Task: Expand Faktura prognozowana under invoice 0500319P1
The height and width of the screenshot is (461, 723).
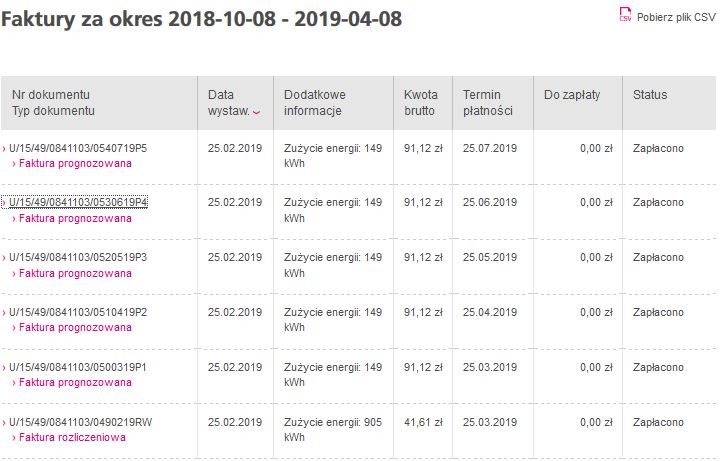Action: tap(75, 383)
